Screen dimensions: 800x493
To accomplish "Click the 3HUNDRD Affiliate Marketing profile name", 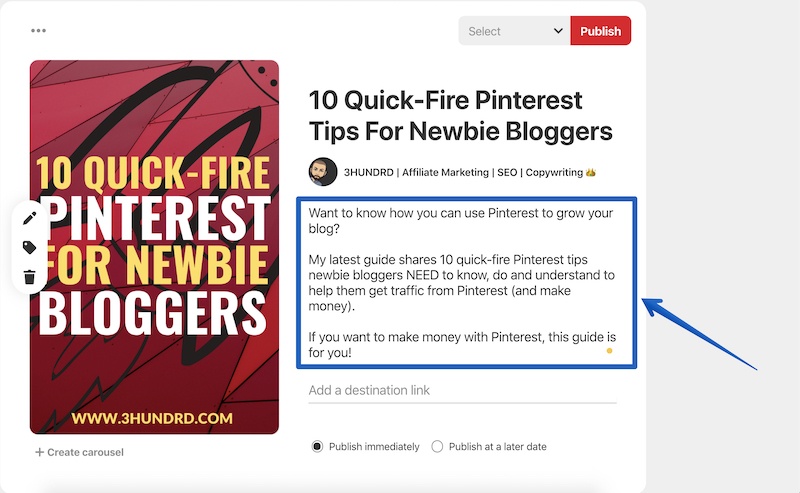I will pos(463,172).
